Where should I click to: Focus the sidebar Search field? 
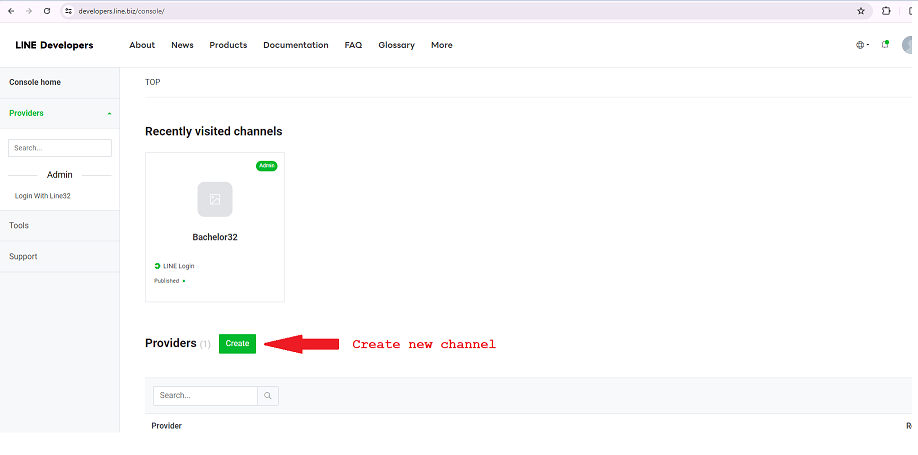coord(60,148)
